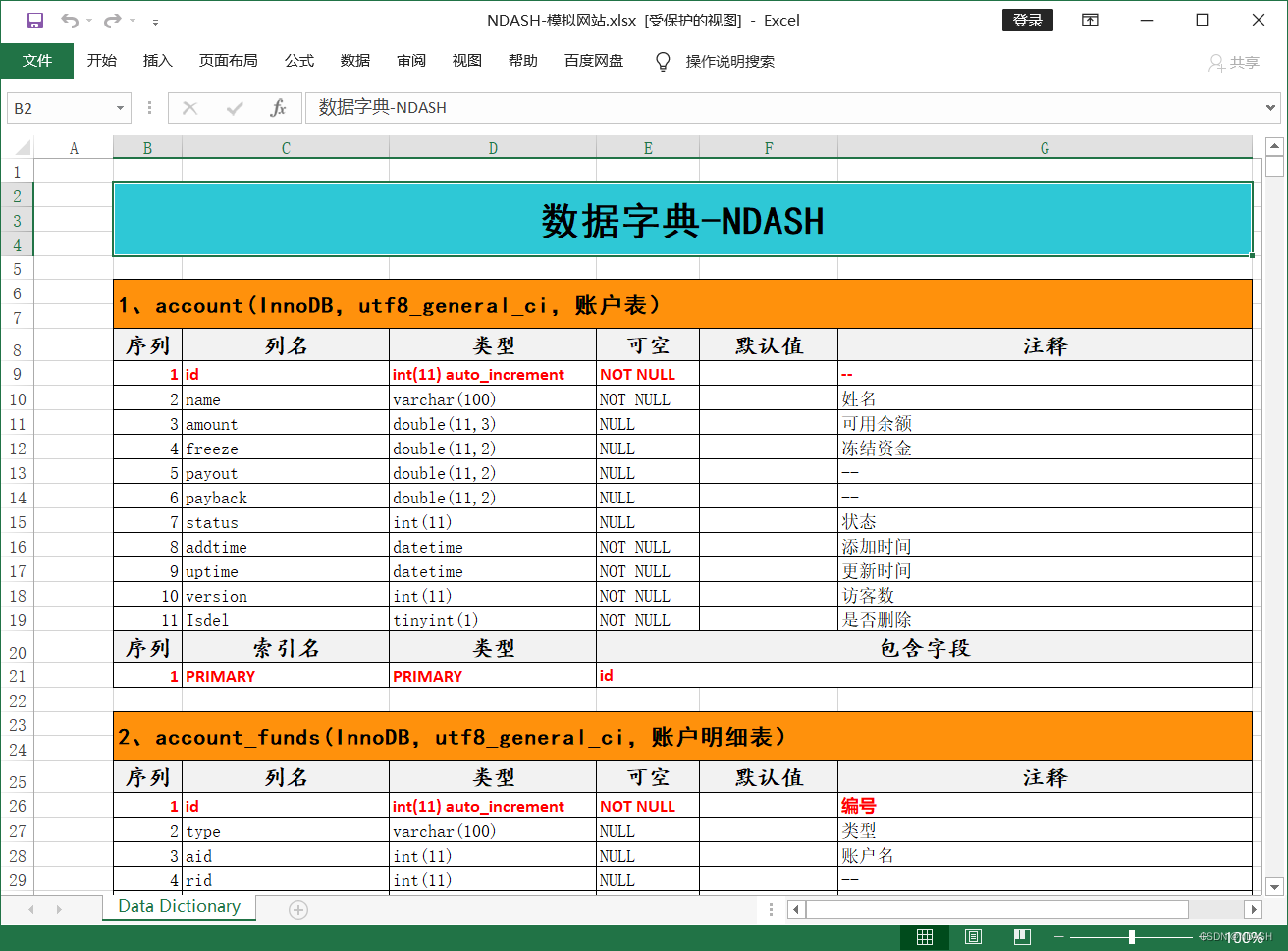The width and height of the screenshot is (1288, 951).
Task: Click the Enter checkmark in formula bar
Action: pyautogui.click(x=235, y=108)
